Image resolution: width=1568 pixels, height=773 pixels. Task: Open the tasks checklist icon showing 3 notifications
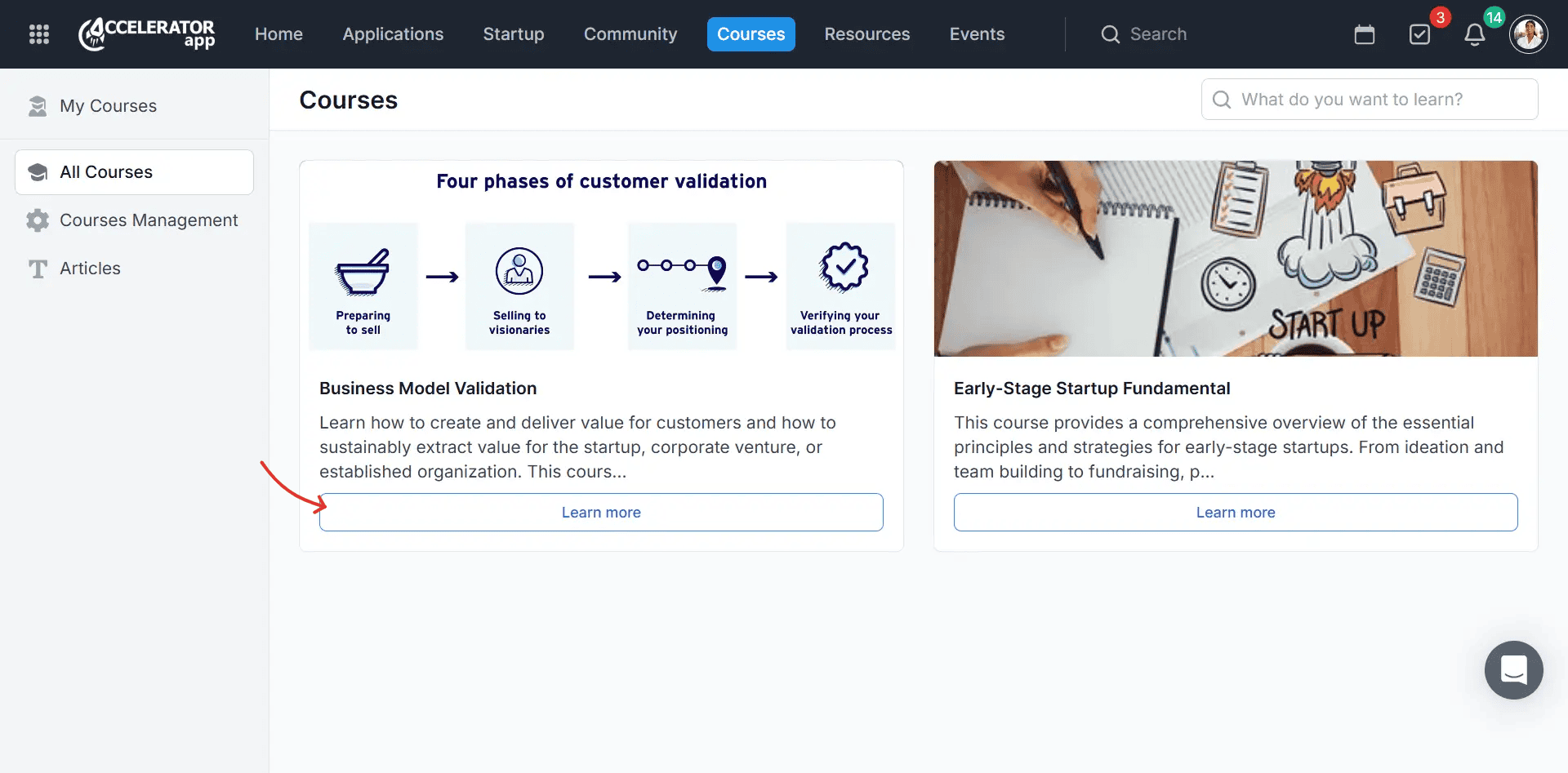click(1419, 34)
